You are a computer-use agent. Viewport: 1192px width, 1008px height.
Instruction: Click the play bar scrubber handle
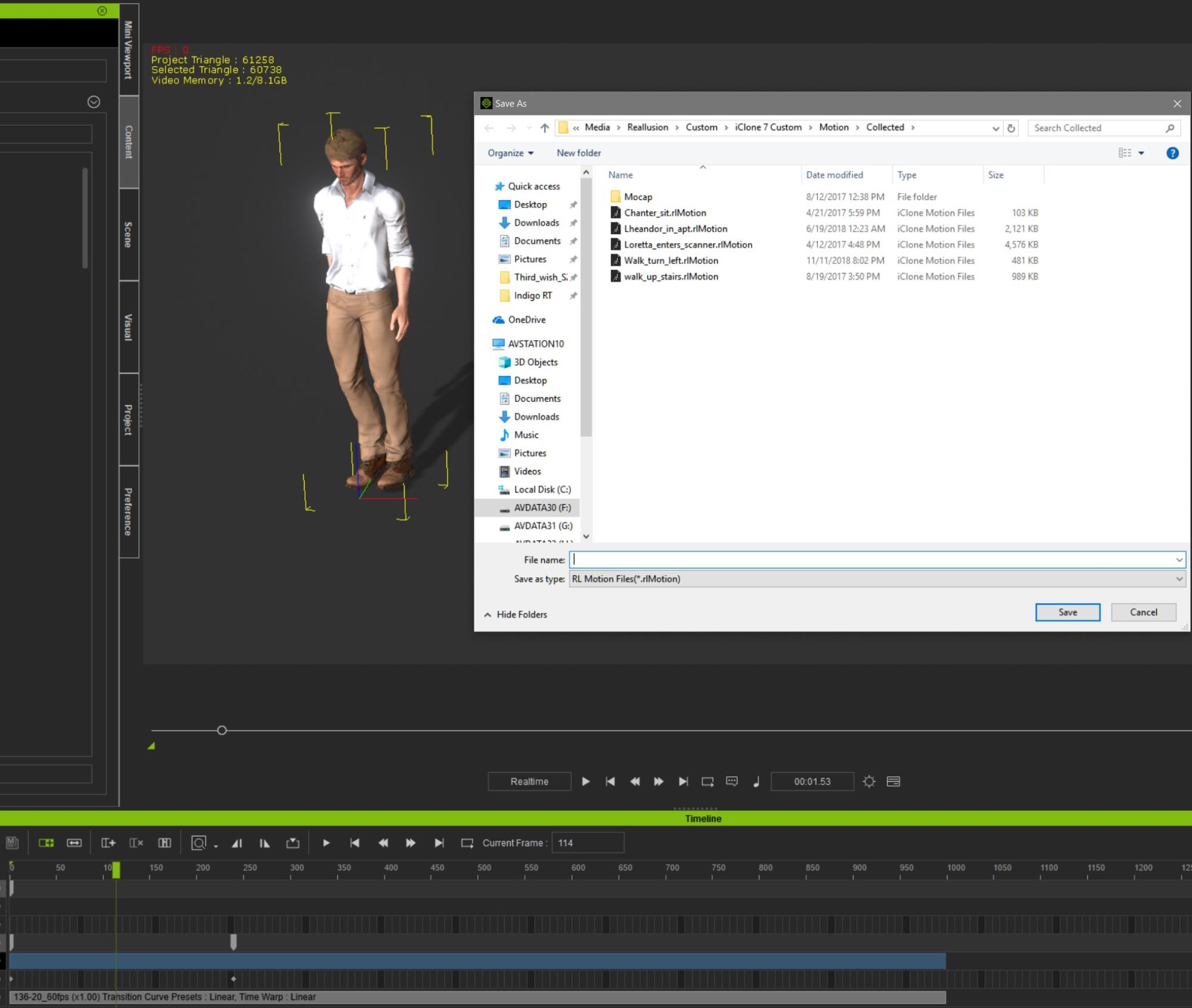coord(222,730)
